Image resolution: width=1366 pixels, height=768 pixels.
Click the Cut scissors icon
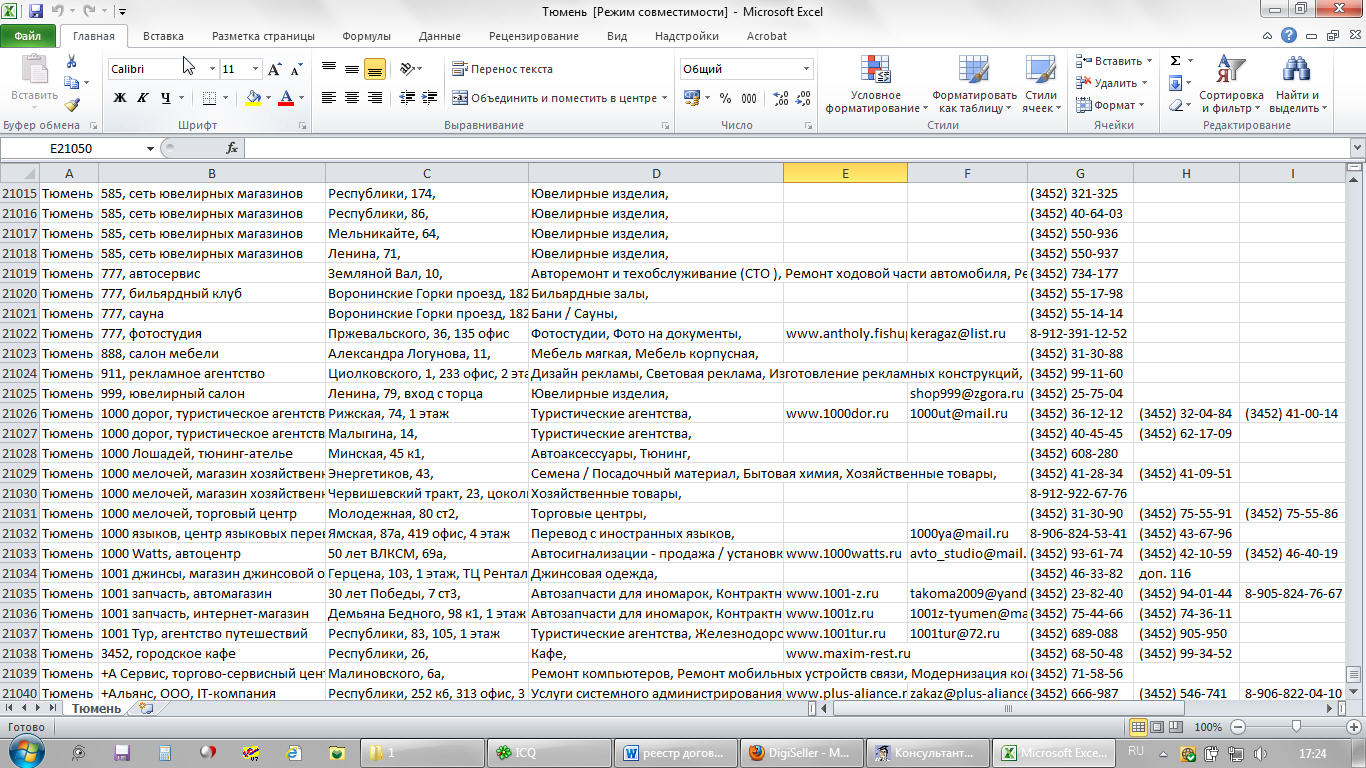pyautogui.click(x=71, y=62)
